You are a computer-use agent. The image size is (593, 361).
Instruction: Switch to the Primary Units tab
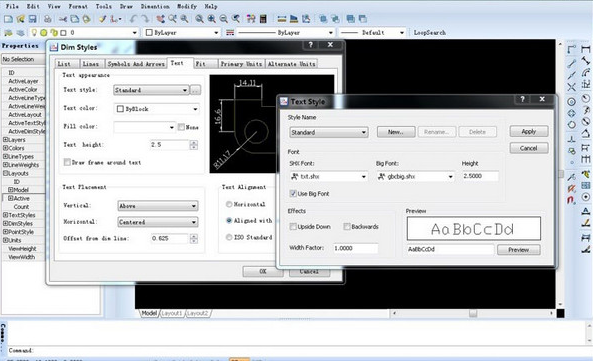point(241,64)
